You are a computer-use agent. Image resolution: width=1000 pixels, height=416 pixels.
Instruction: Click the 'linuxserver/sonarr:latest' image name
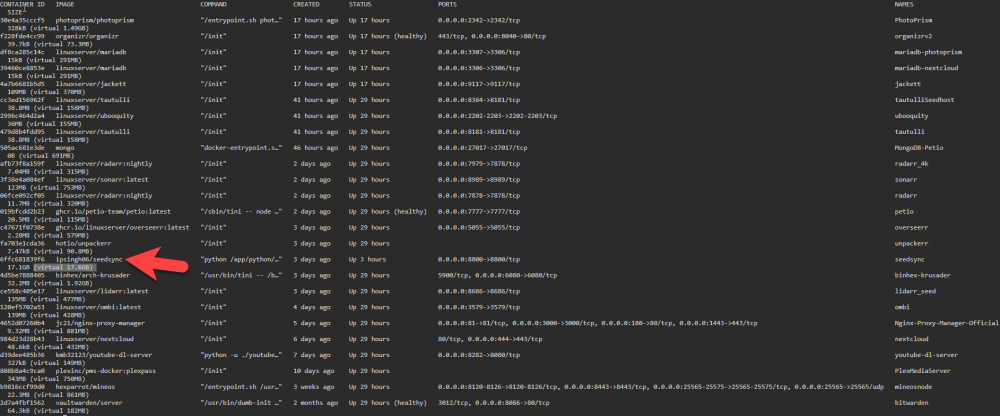pyautogui.click(x=103, y=180)
